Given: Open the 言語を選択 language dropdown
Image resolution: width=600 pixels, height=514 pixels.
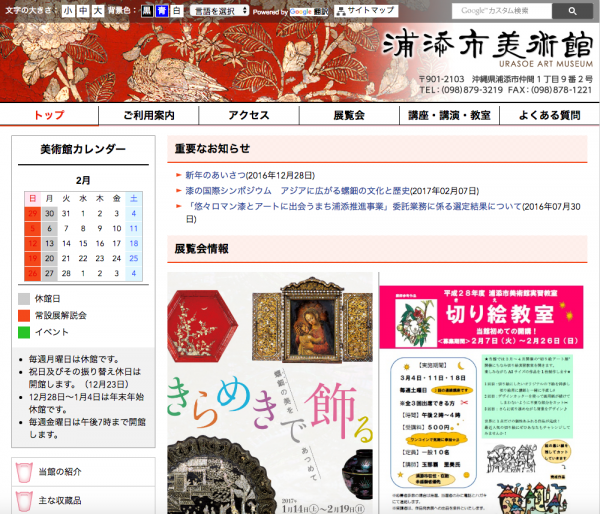Looking at the screenshot, I should (220, 11).
